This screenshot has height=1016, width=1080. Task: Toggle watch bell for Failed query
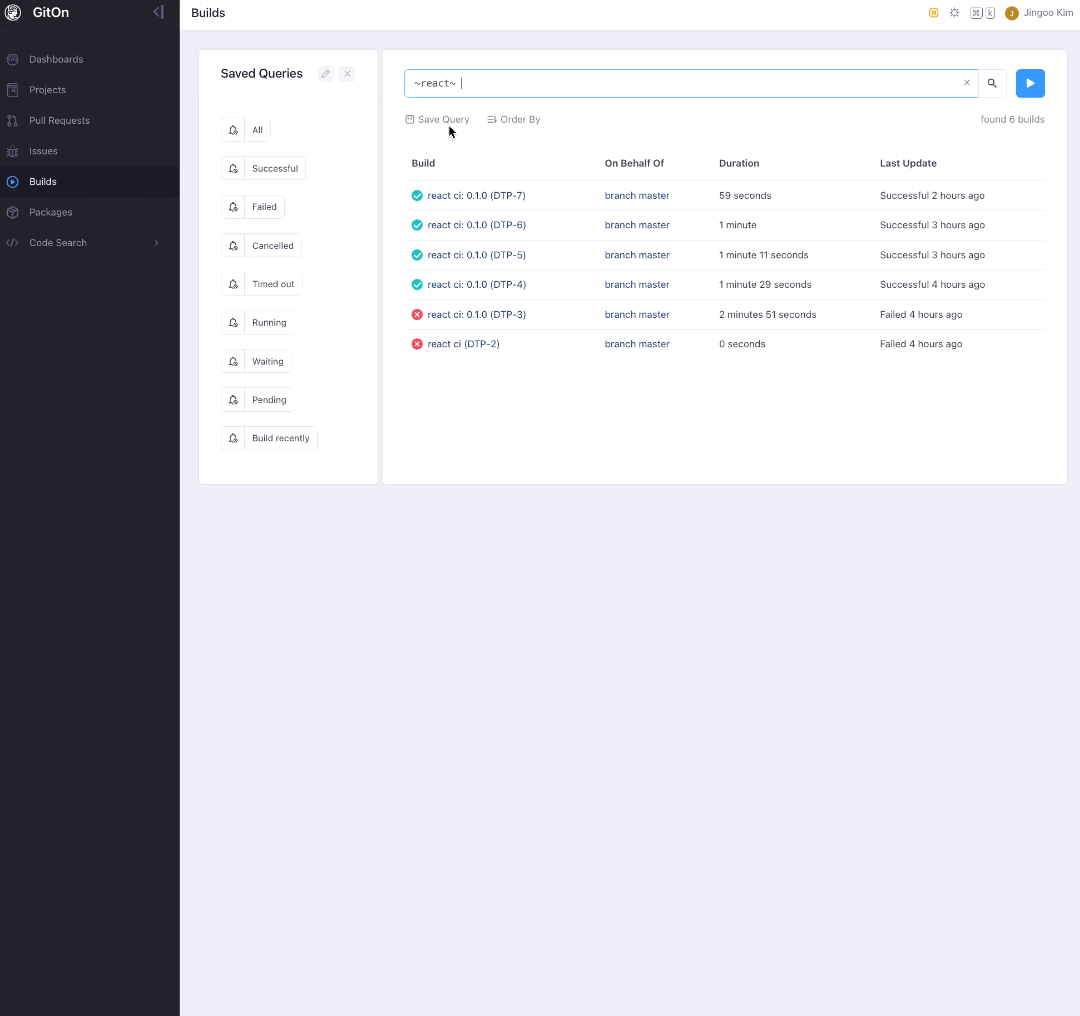tap(233, 207)
